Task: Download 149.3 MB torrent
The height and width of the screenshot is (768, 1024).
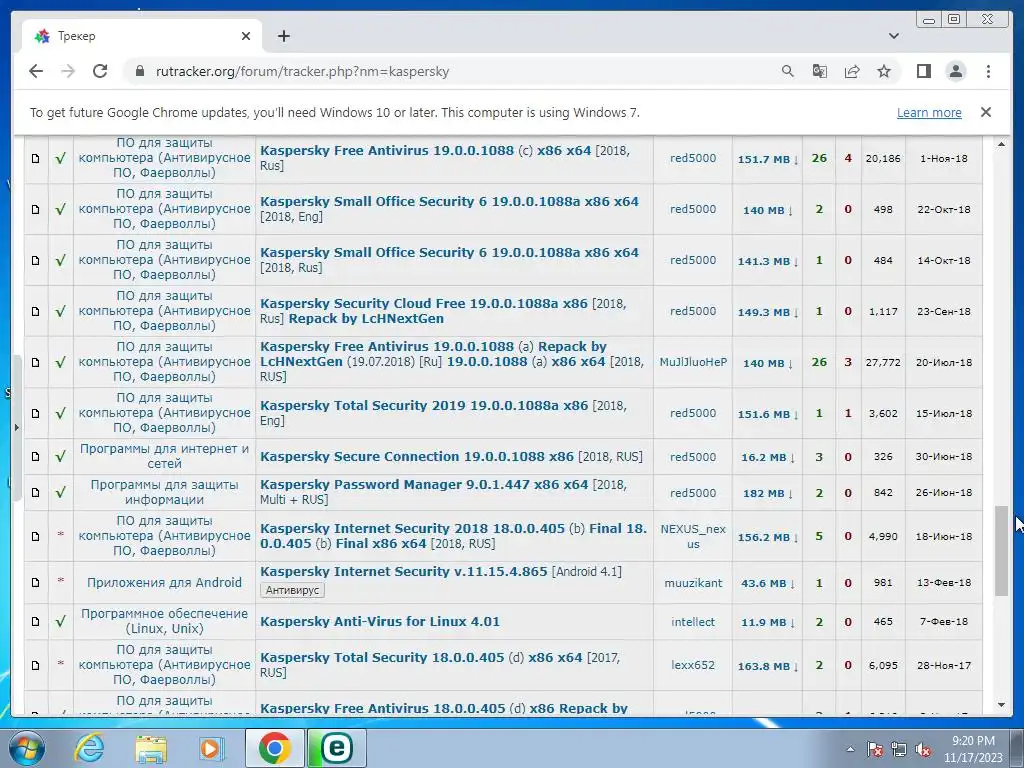Action: [767, 312]
